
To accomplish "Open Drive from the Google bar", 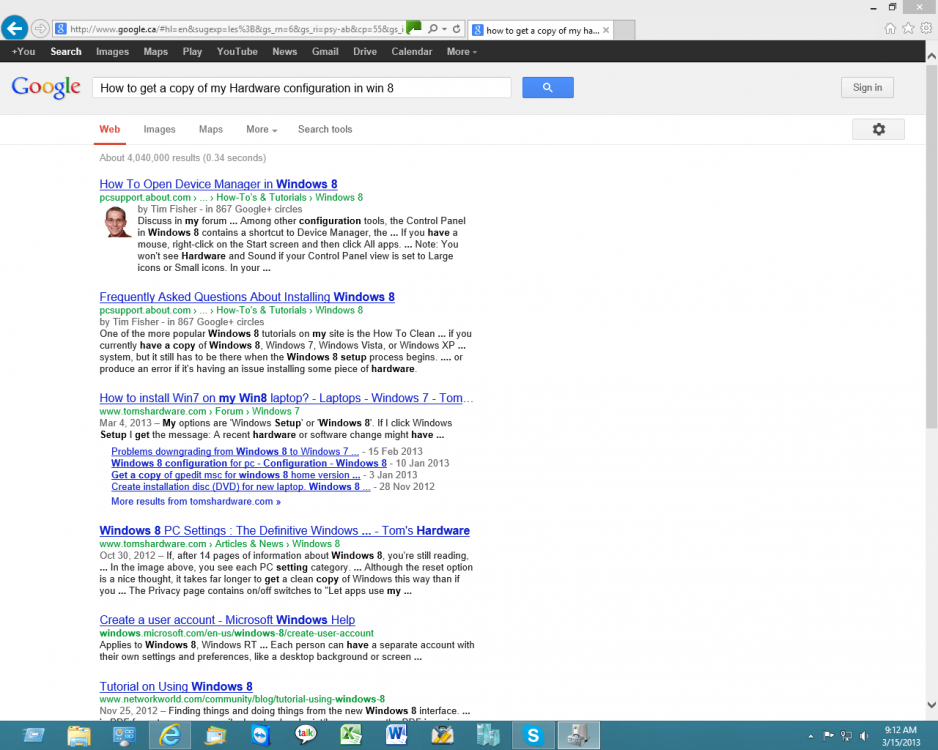I will coord(365,51).
